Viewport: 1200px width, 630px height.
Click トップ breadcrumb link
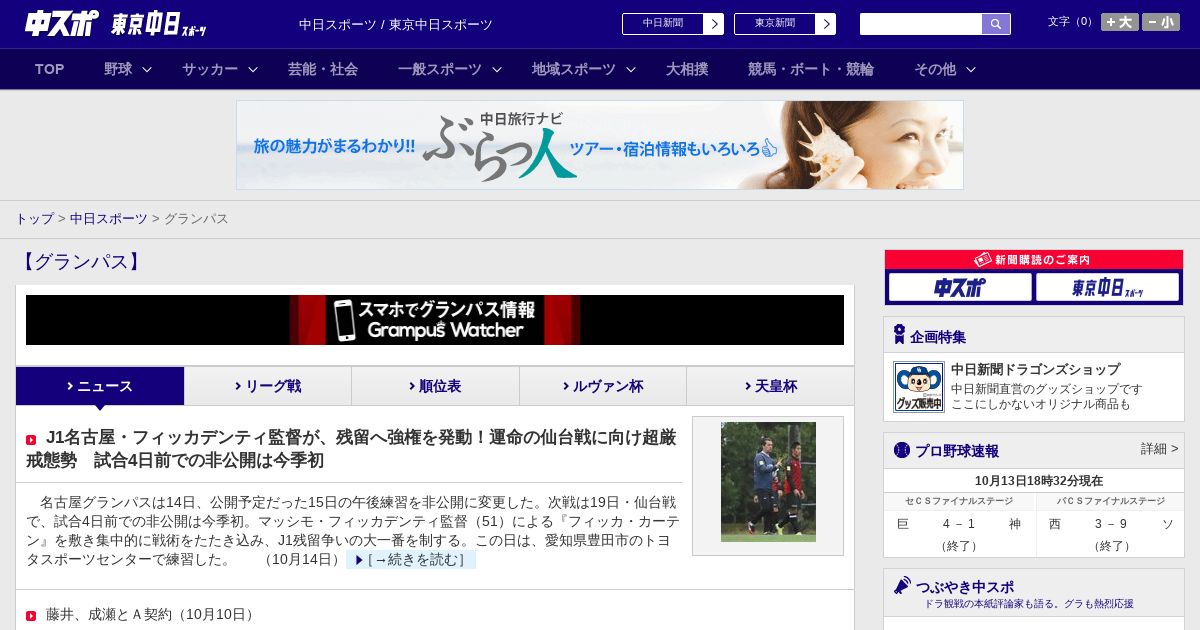tap(34, 218)
